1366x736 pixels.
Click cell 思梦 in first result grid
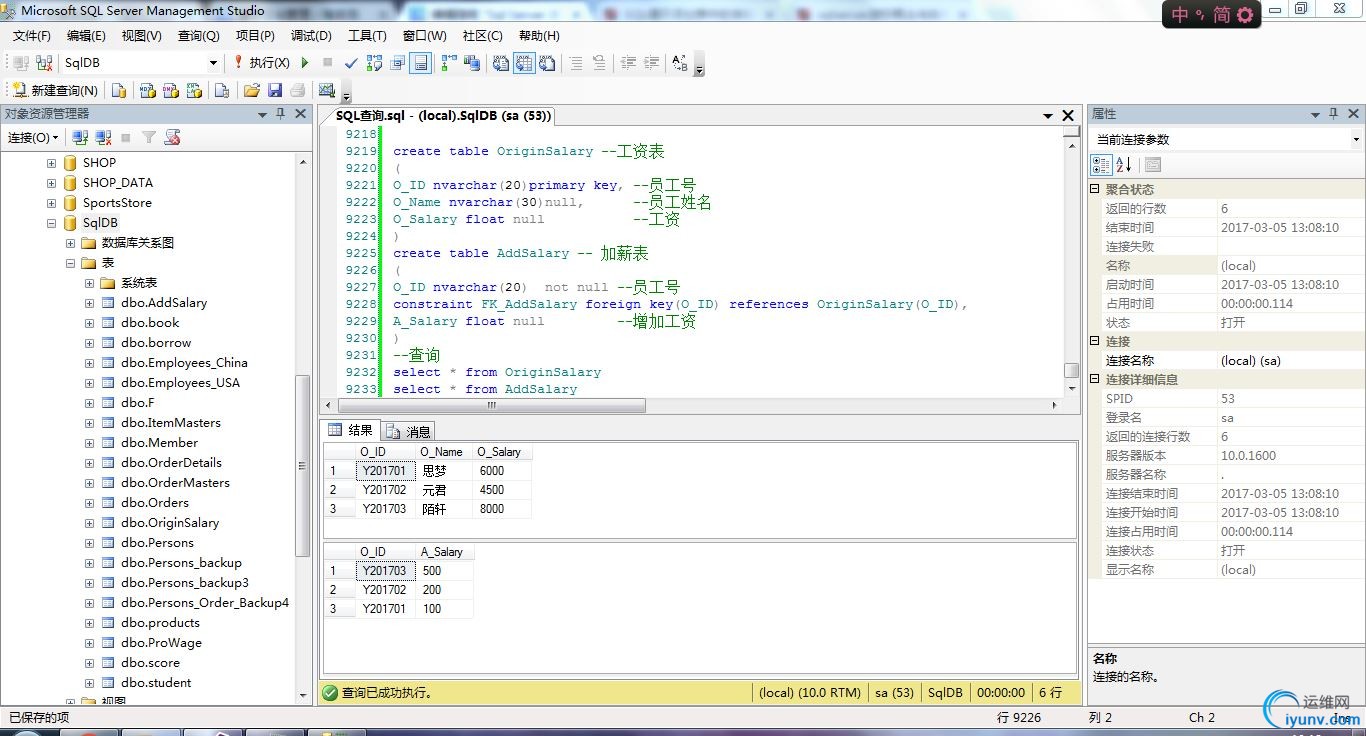pyautogui.click(x=443, y=471)
